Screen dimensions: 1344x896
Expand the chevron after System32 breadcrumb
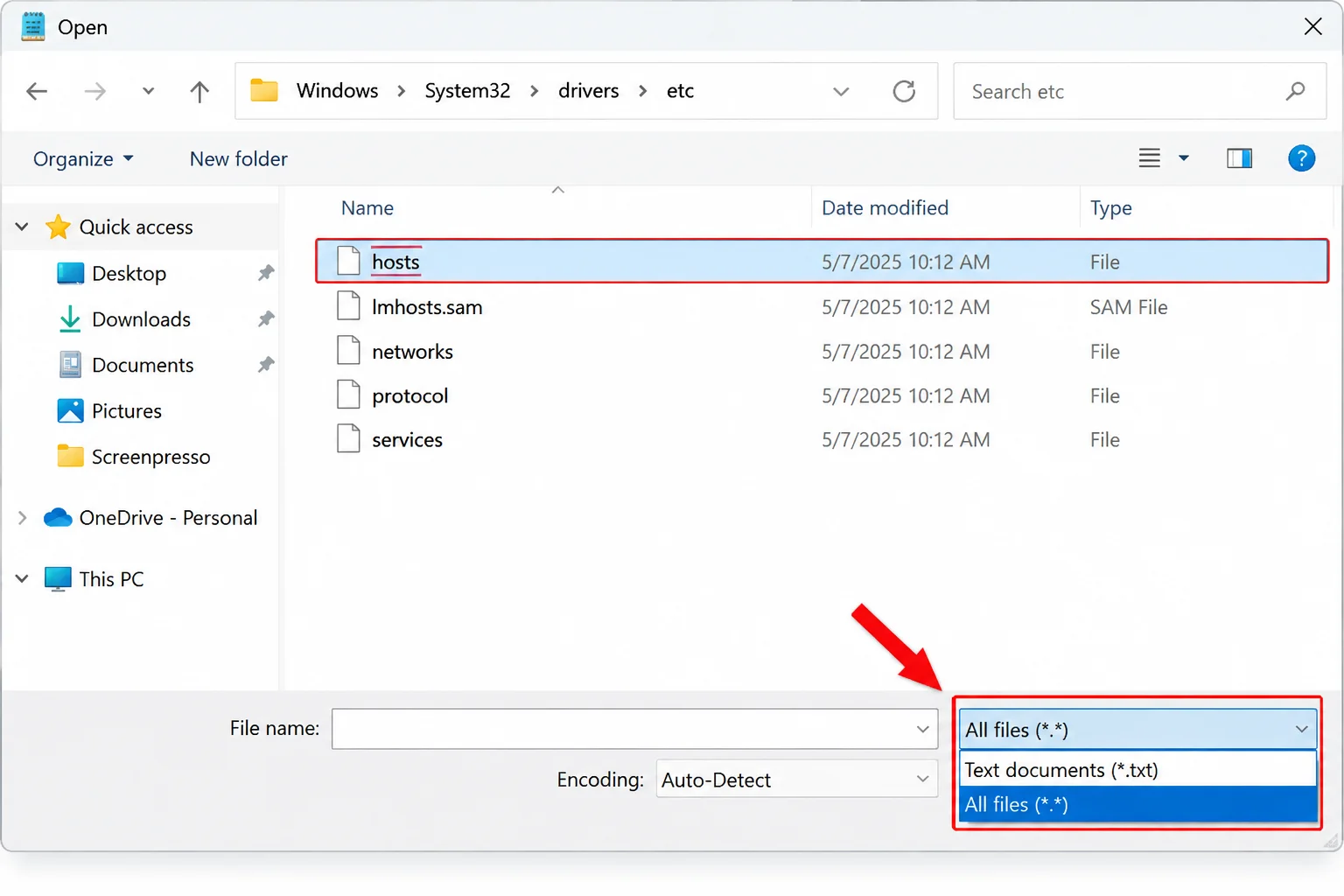[534, 91]
